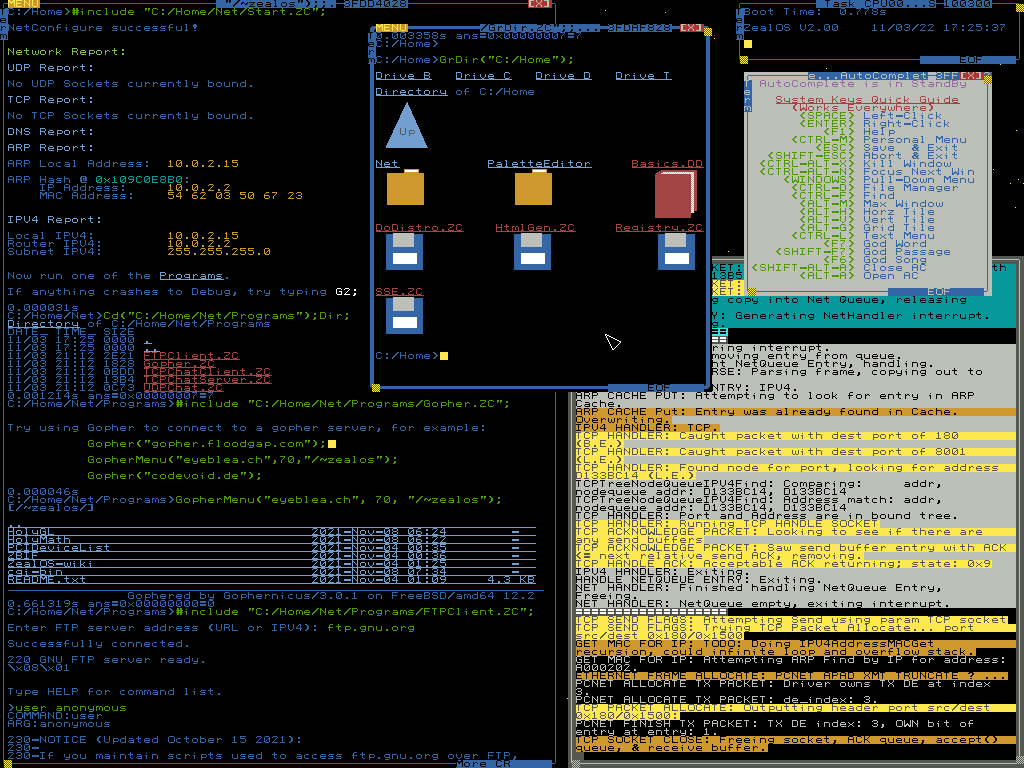Select the ZBIP gopher menu entry
The height and width of the screenshot is (768, 1024).
point(272,556)
